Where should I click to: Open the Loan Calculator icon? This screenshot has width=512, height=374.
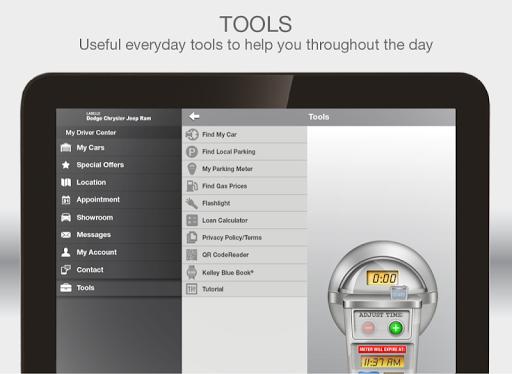coord(192,220)
